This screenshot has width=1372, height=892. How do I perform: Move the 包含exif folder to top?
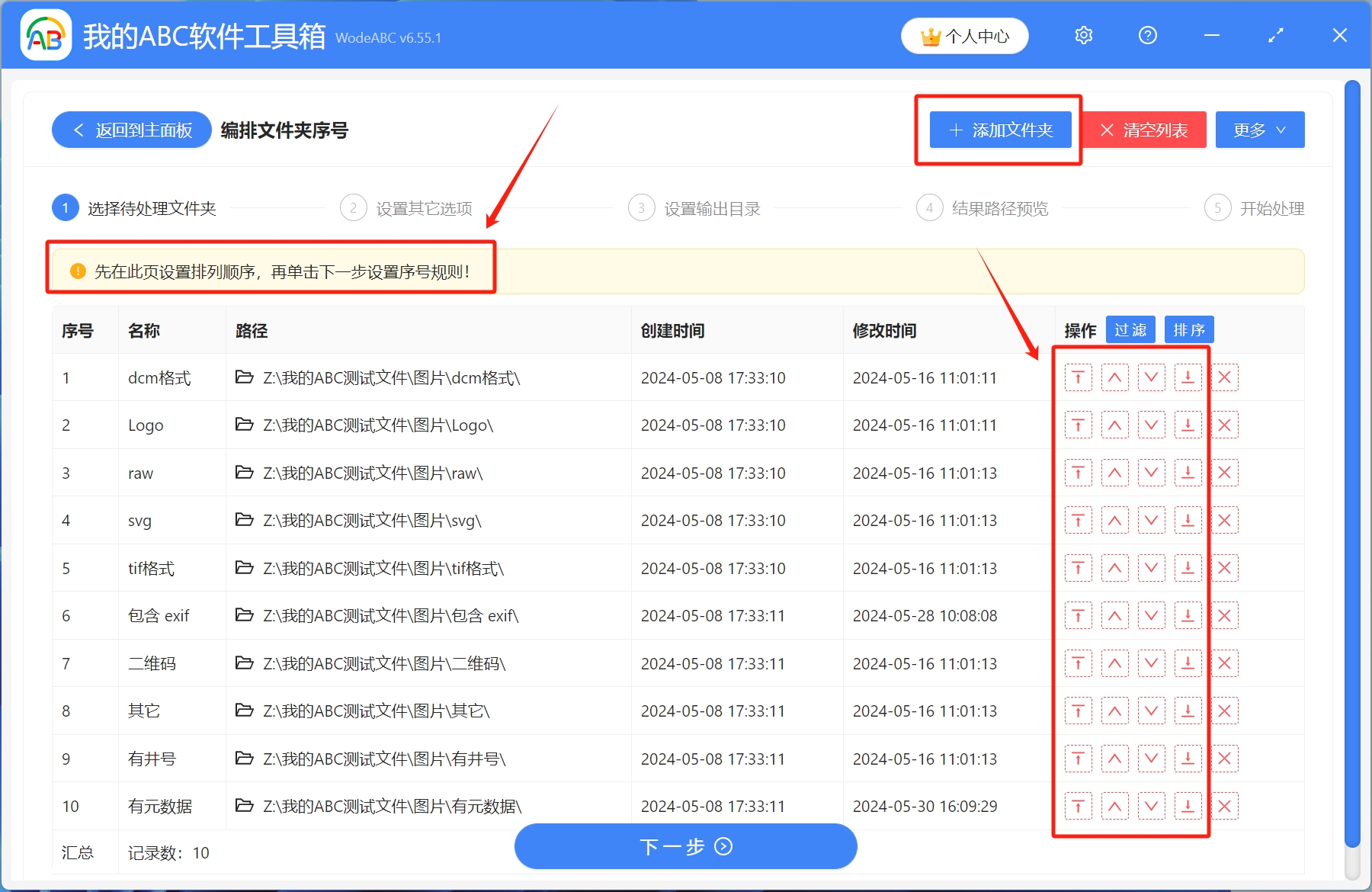pos(1078,615)
